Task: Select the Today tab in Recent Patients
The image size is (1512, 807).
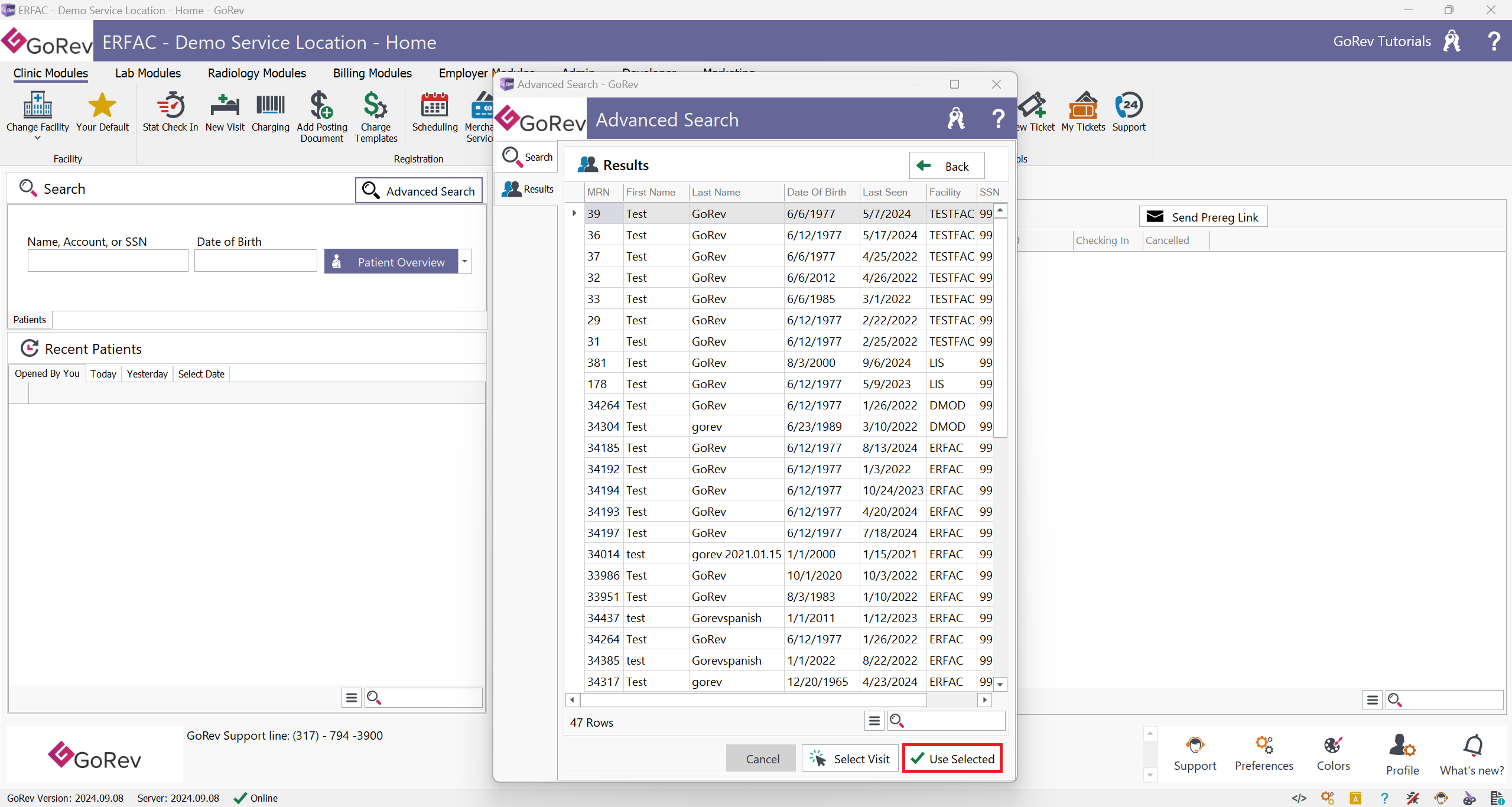Action: tap(103, 374)
